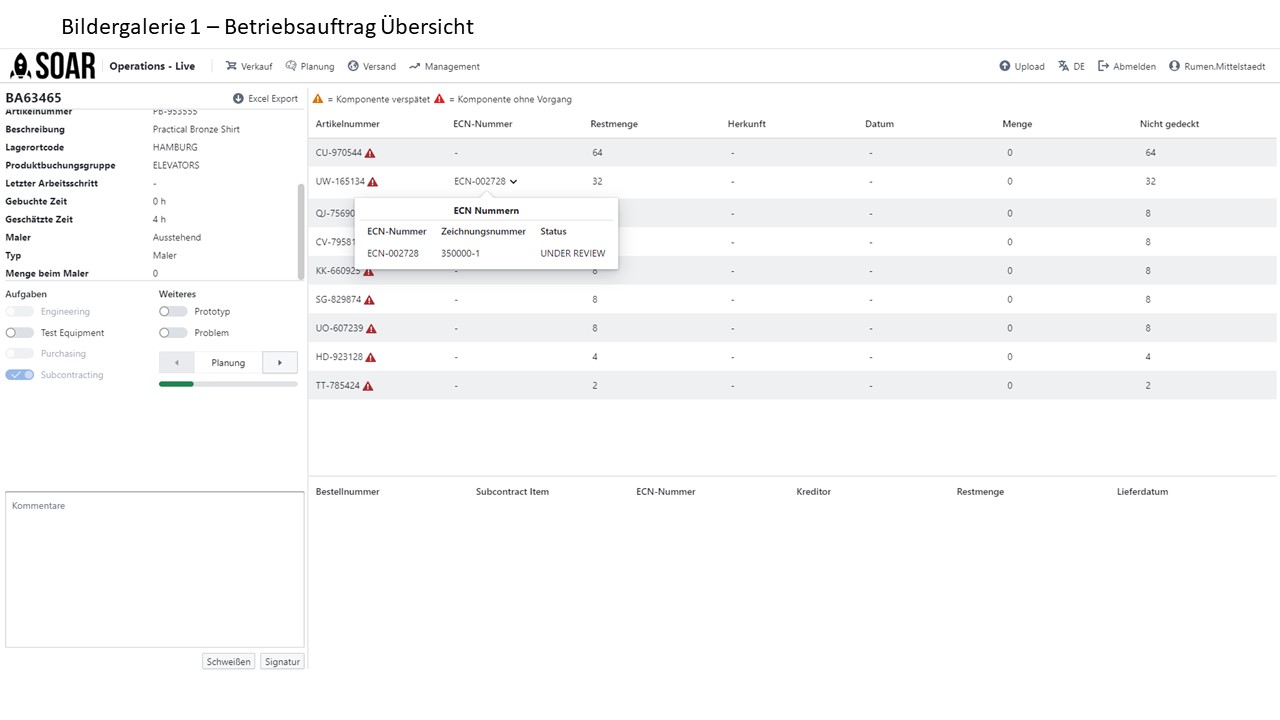Click the Abmelden logout icon
This screenshot has width=1280, height=720.
[1104, 66]
